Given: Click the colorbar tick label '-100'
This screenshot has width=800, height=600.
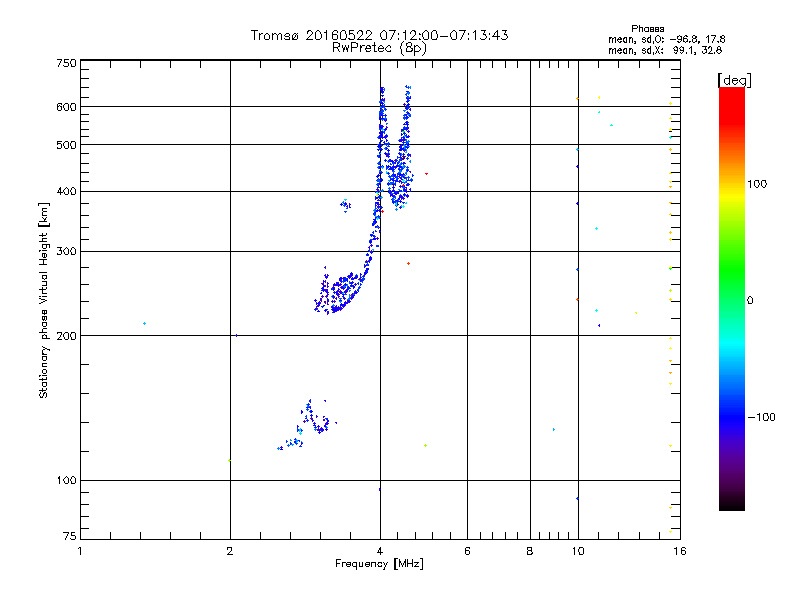Looking at the screenshot, I should click(761, 417).
